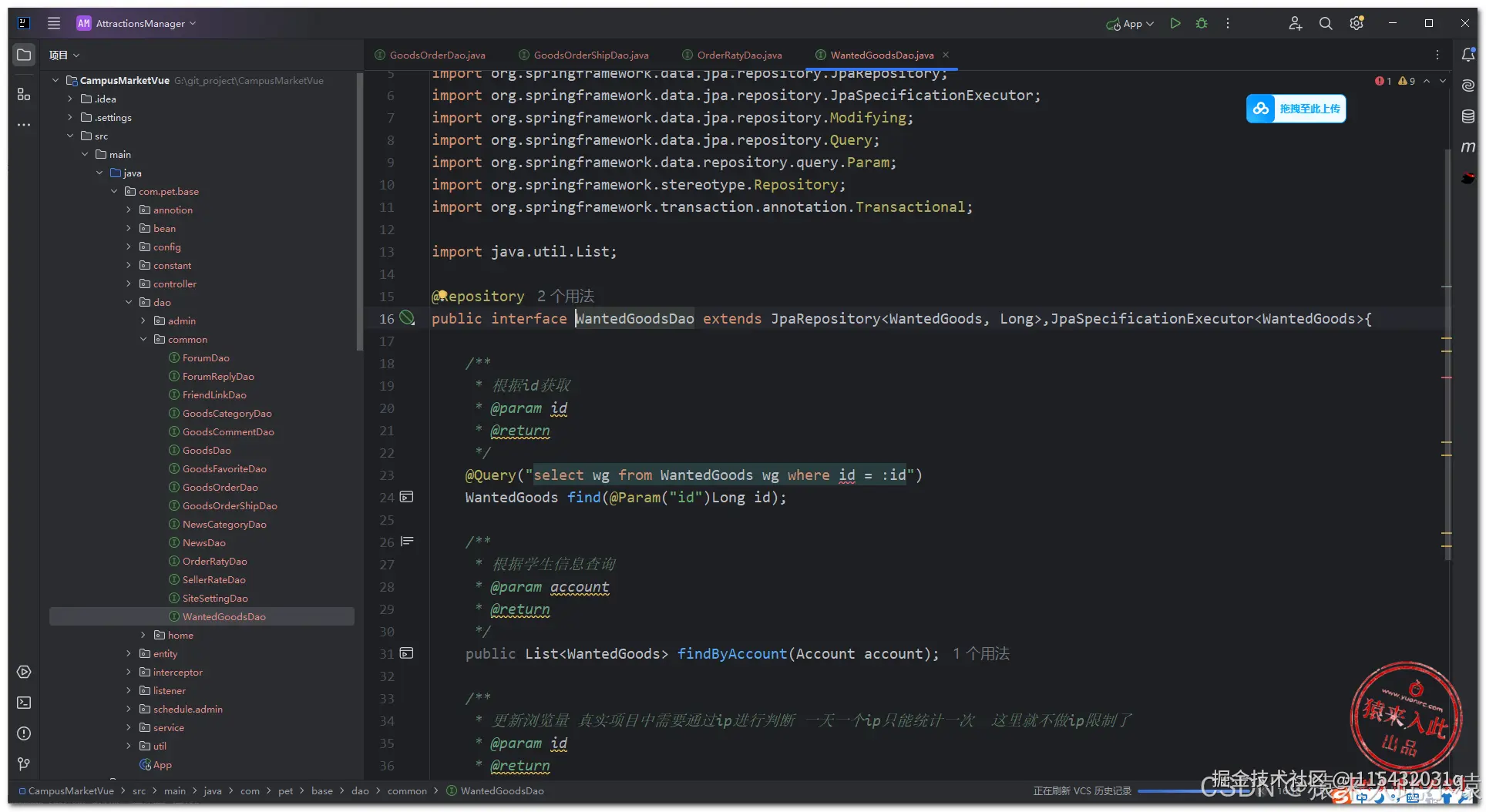The width and height of the screenshot is (1486, 812).
Task: Open SellerRateDao in the project tree
Action: [213, 579]
